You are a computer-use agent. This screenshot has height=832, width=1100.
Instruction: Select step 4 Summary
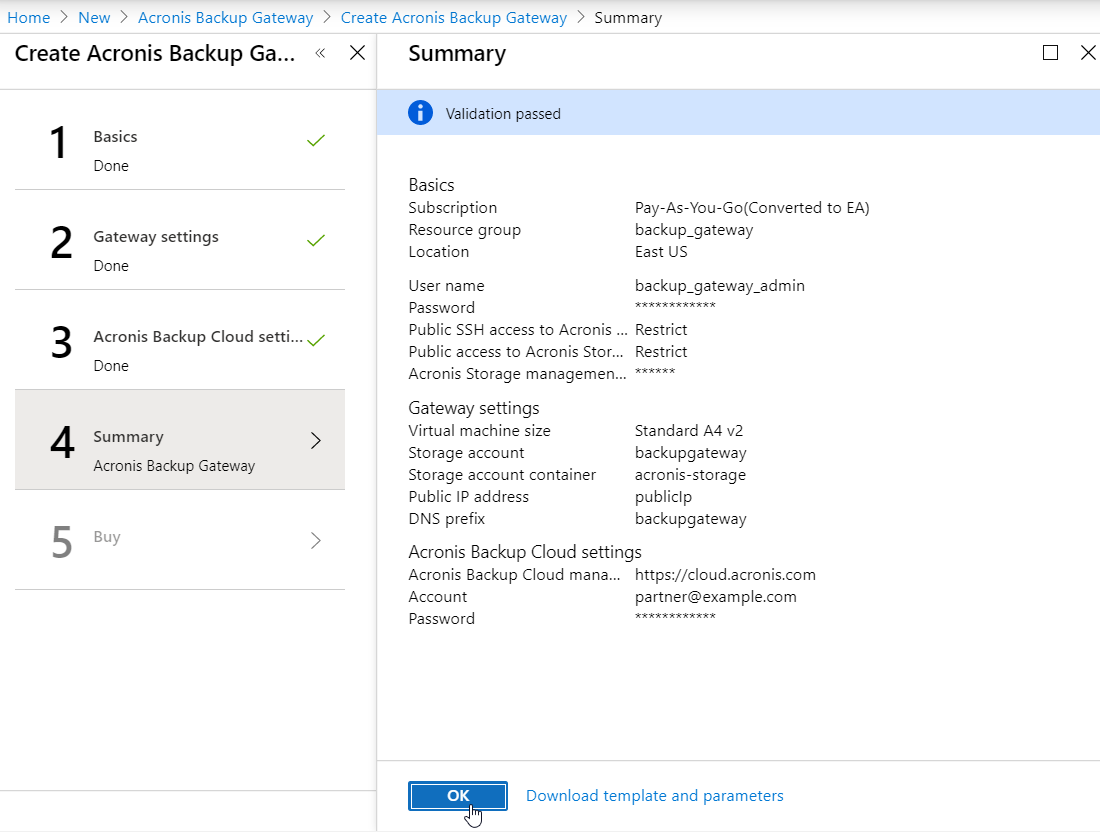click(x=180, y=440)
